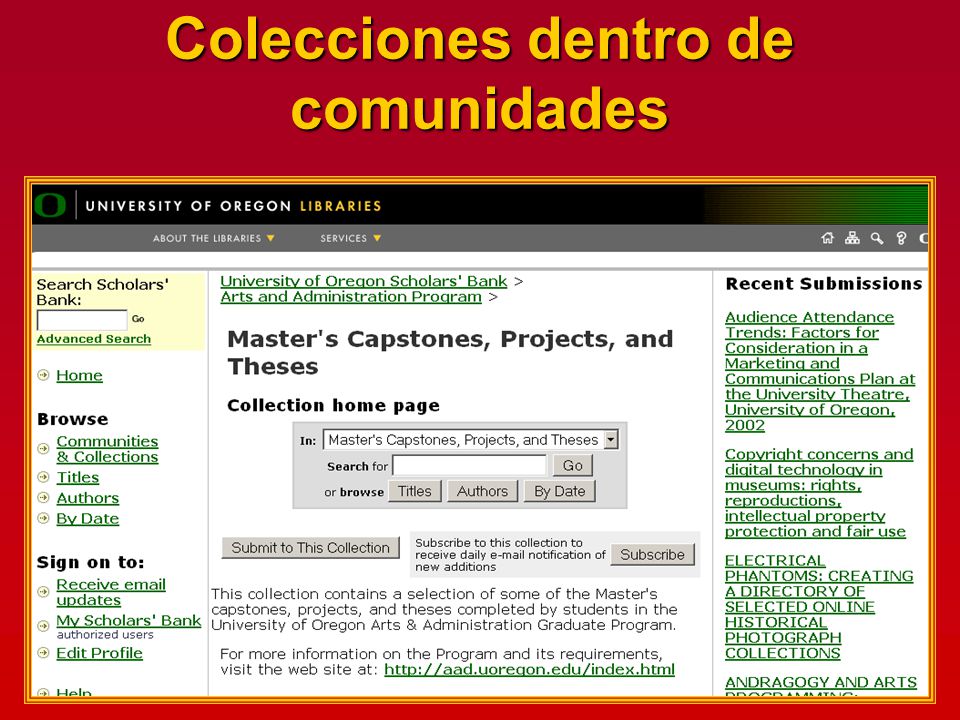Click bullet icon beside Home link

tap(43, 375)
